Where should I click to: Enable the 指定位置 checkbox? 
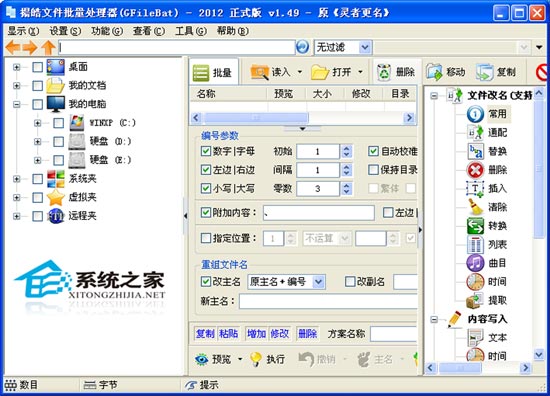click(206, 238)
